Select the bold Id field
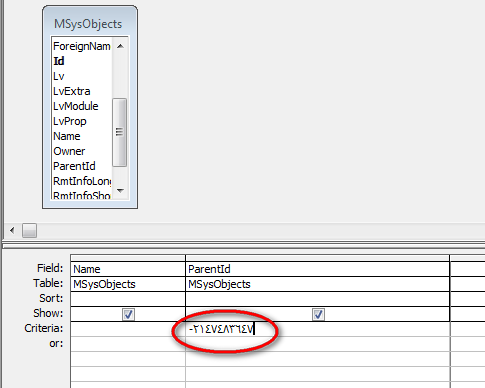Image resolution: width=485 pixels, height=388 pixels. point(59,61)
